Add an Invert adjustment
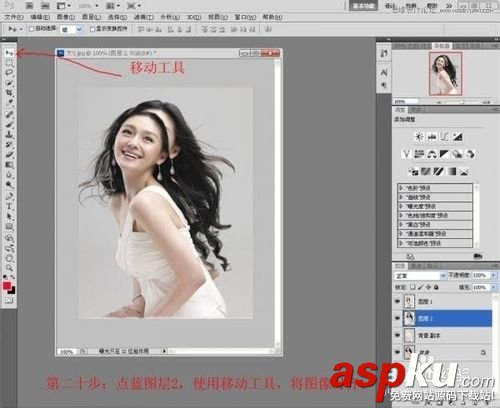 coord(413,172)
